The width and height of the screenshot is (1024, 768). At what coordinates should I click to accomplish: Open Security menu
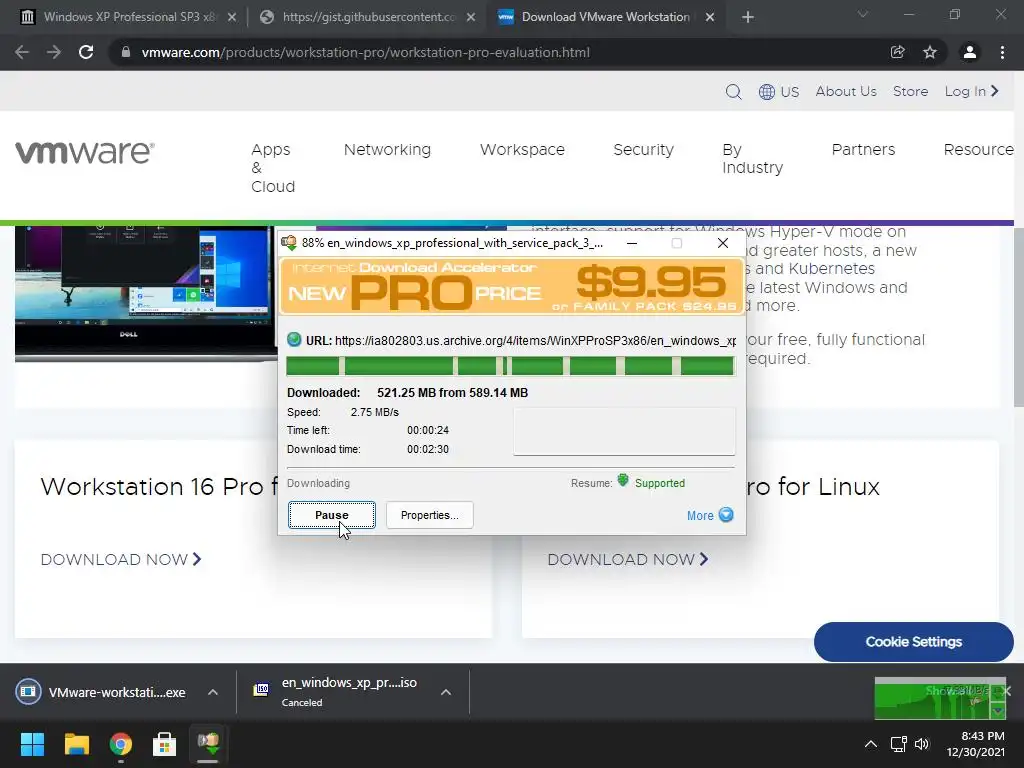pyautogui.click(x=643, y=150)
